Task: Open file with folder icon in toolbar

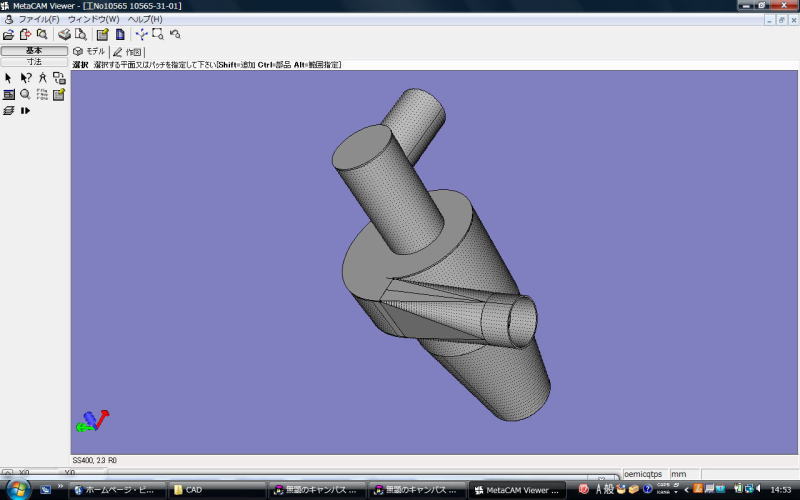Action: tap(8, 35)
